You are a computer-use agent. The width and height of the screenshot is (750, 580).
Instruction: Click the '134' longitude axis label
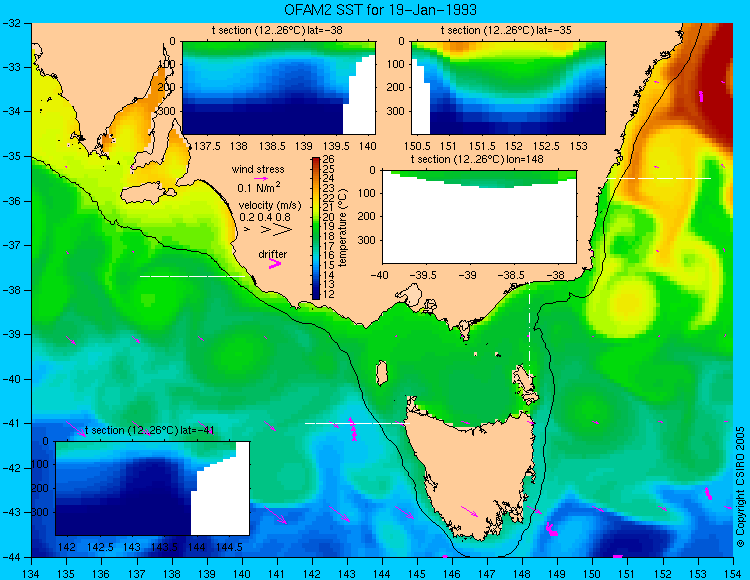coord(32,574)
